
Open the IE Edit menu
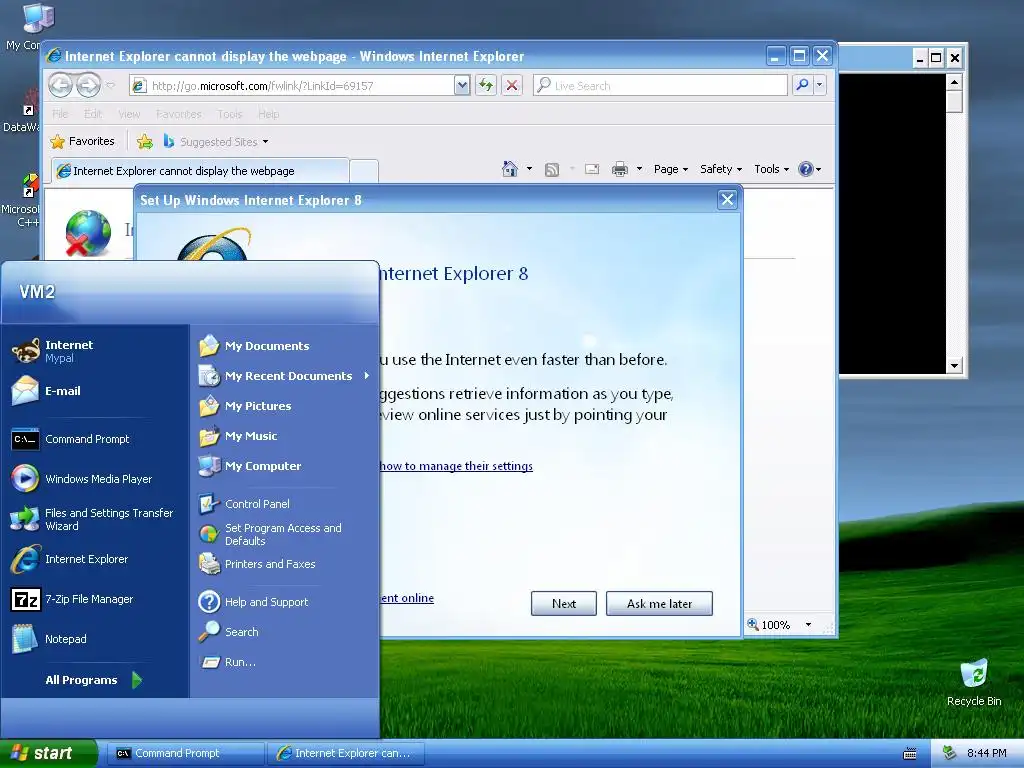93,114
